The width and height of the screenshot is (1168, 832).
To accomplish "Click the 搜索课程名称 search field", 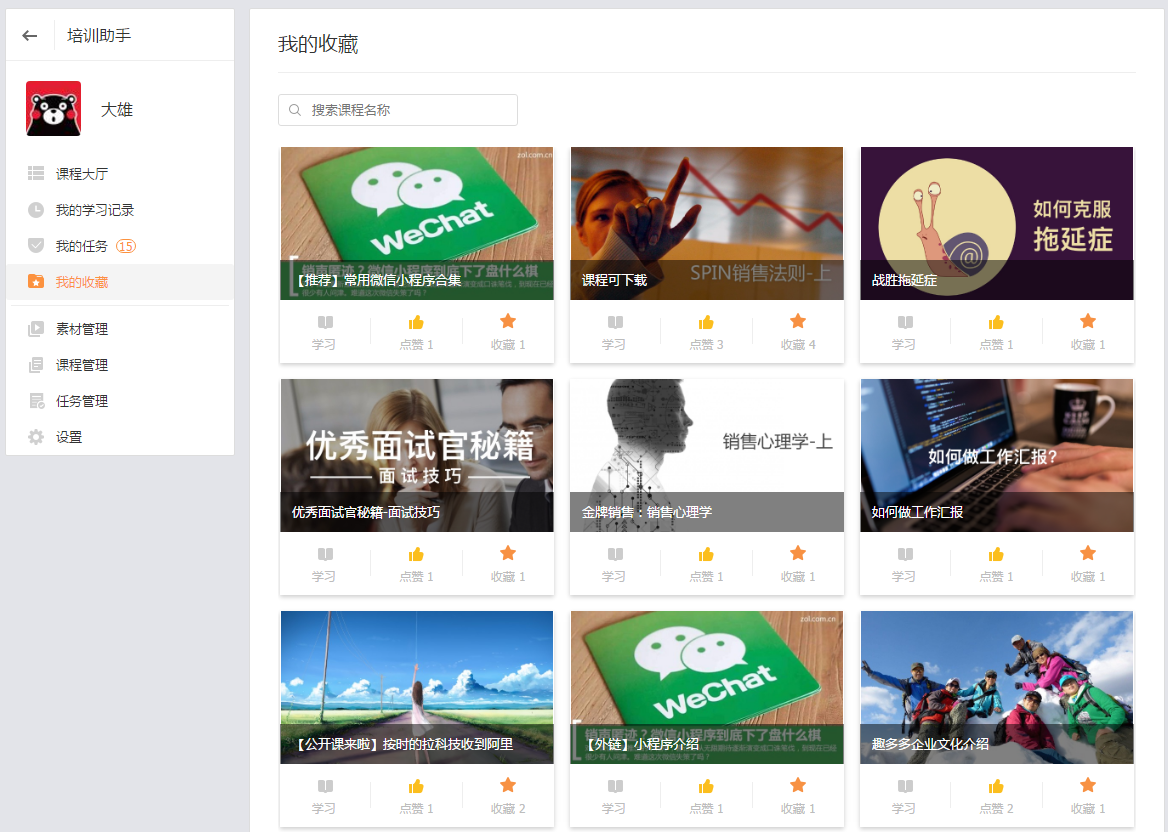I will coord(398,110).
